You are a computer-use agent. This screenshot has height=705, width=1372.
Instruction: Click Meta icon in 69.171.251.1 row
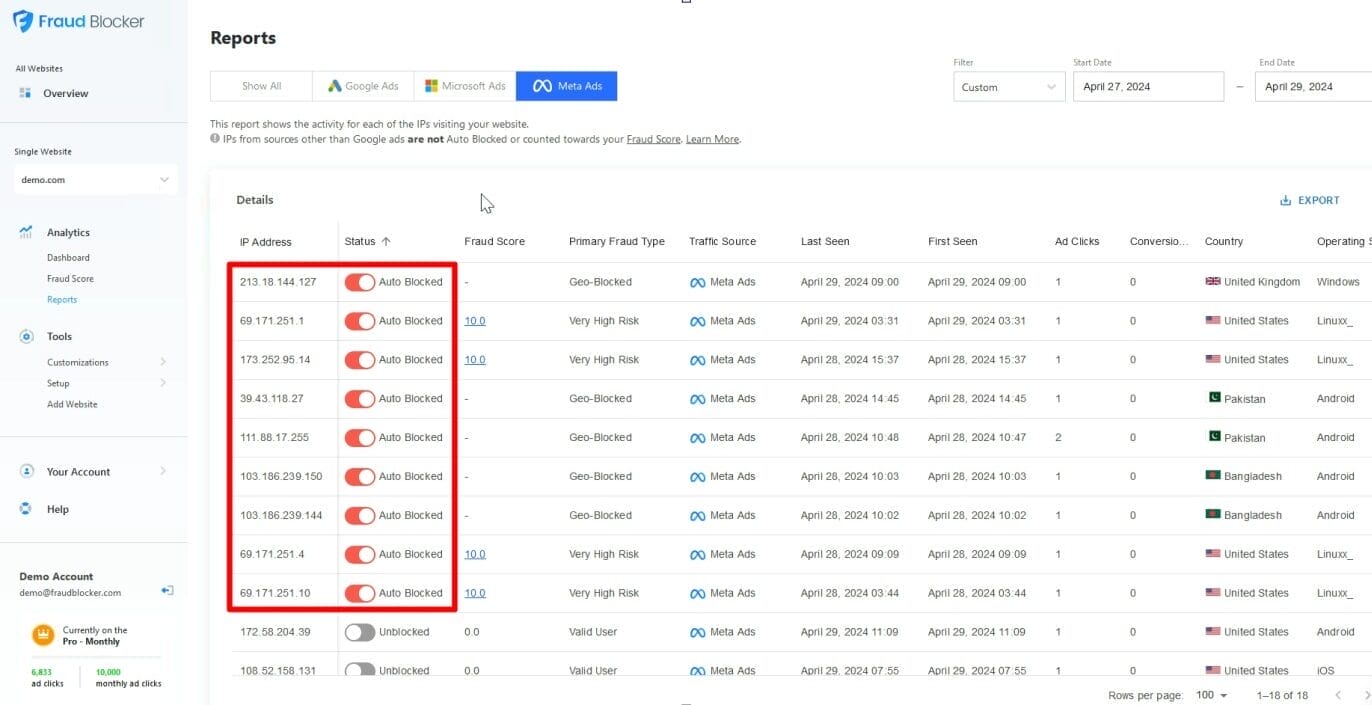click(x=698, y=321)
